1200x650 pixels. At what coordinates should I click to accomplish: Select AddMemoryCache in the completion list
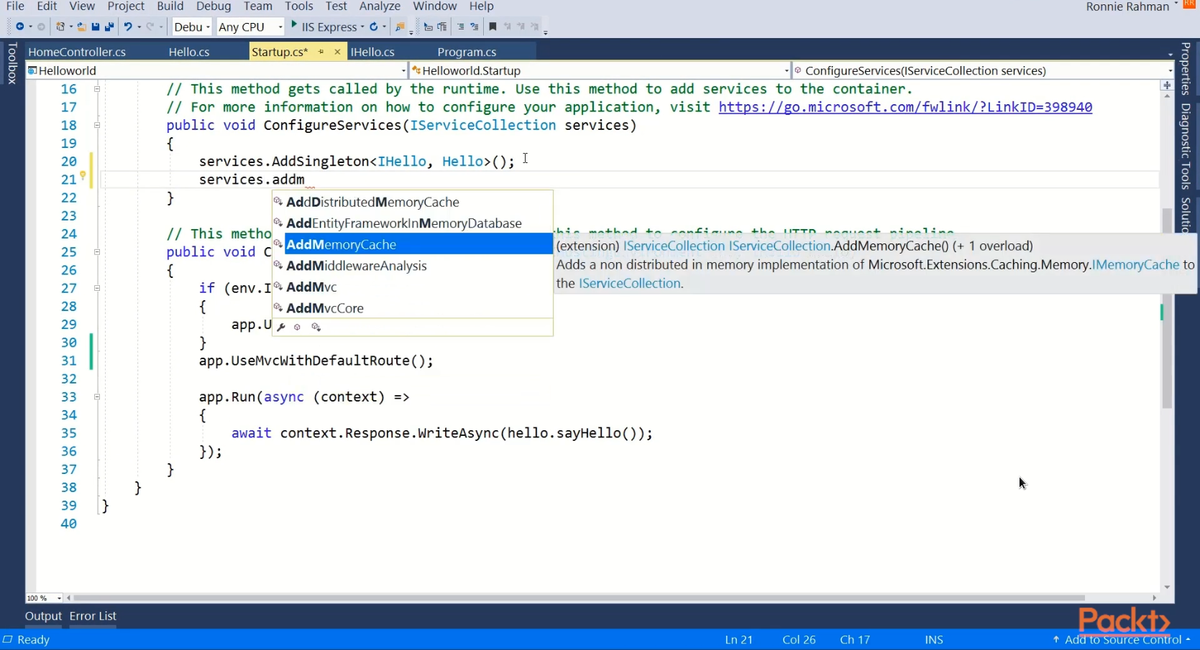coord(413,244)
